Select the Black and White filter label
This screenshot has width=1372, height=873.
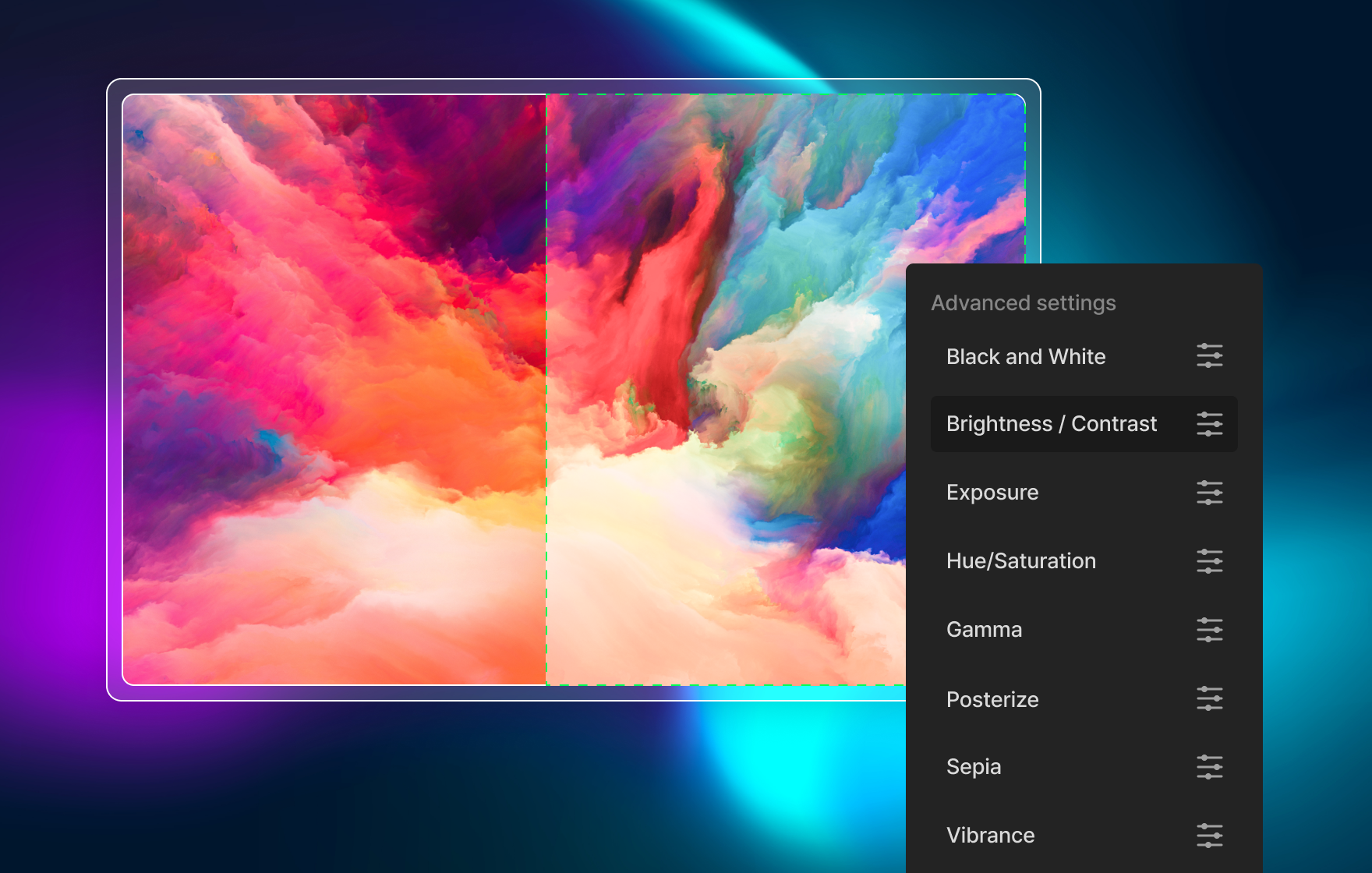1025,357
